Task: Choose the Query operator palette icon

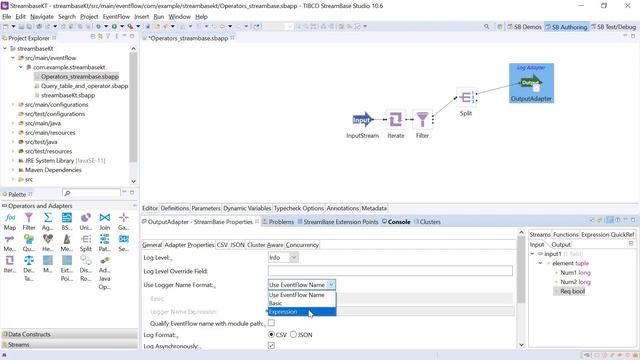Action: 29,243
